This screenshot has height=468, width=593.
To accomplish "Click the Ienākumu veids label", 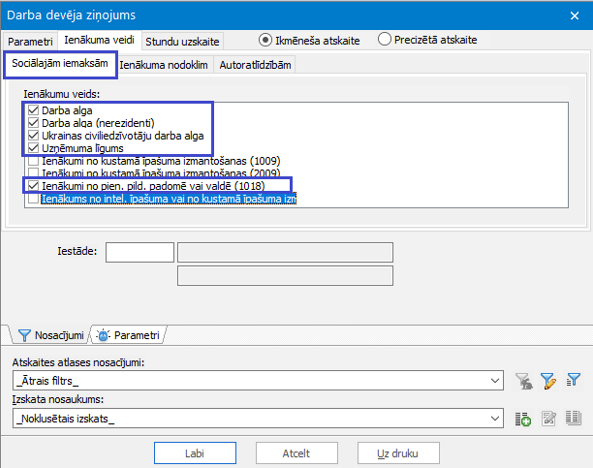I will pos(62,94).
